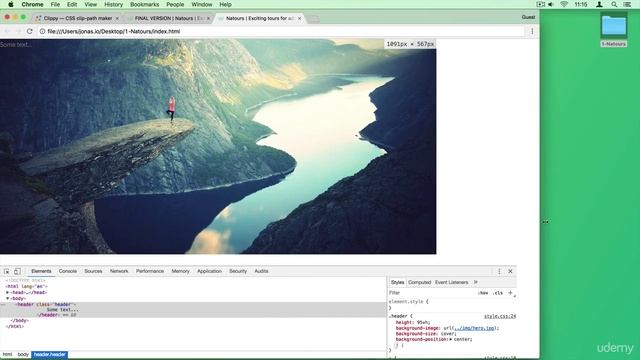Open the History menu
The height and width of the screenshot is (360, 640).
pos(113,4)
